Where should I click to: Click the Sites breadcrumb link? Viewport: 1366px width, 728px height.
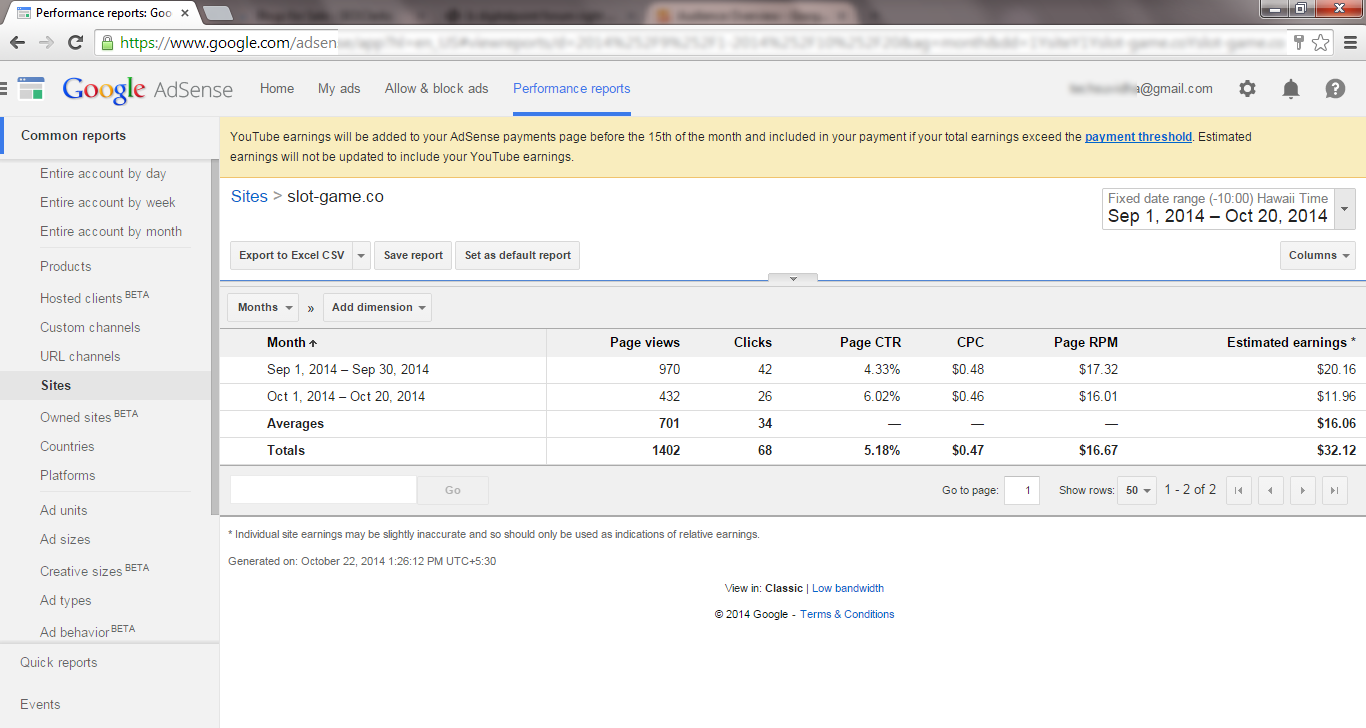[249, 197]
